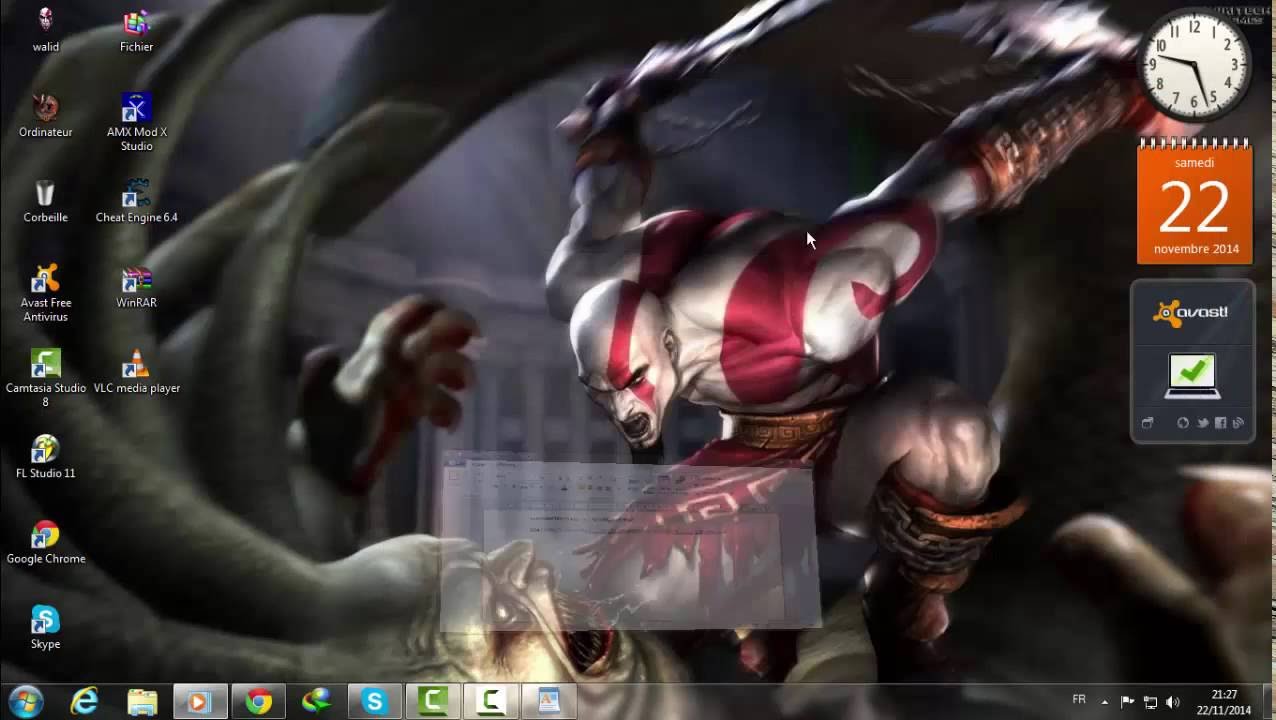Switch to white-background Camtasia taskbar button
This screenshot has height=720, width=1276.
[x=491, y=702]
